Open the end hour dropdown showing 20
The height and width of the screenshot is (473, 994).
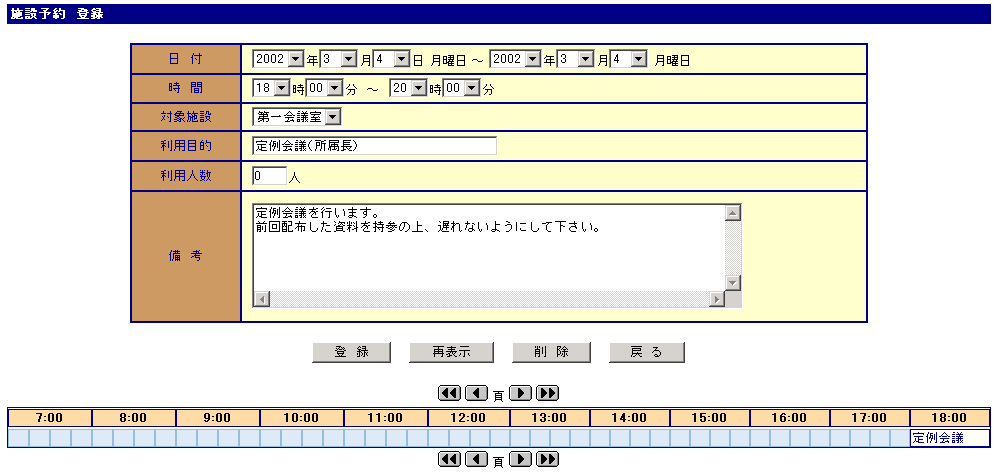[x=409, y=89]
